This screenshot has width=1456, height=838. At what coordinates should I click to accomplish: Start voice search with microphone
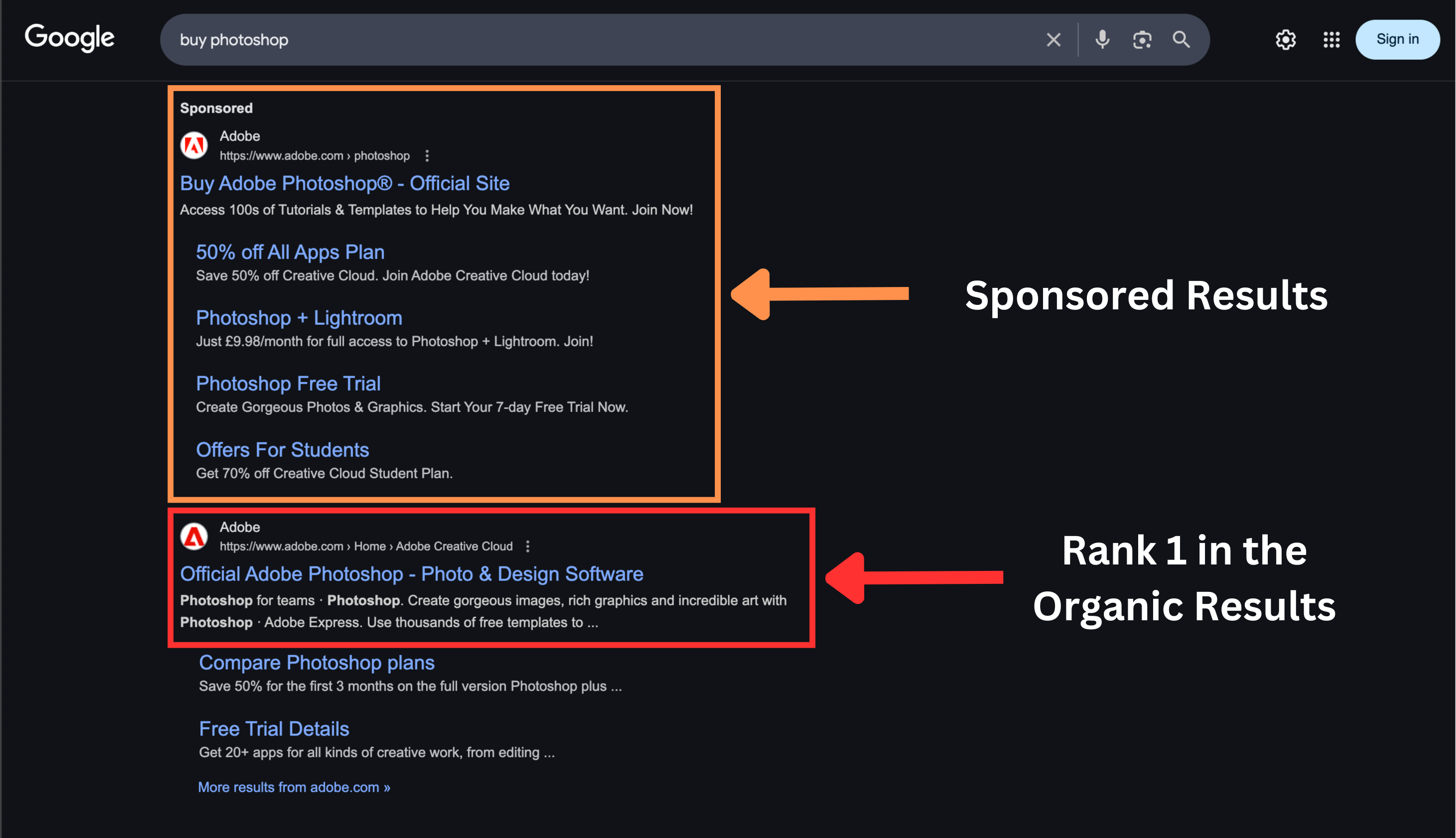pos(1102,40)
